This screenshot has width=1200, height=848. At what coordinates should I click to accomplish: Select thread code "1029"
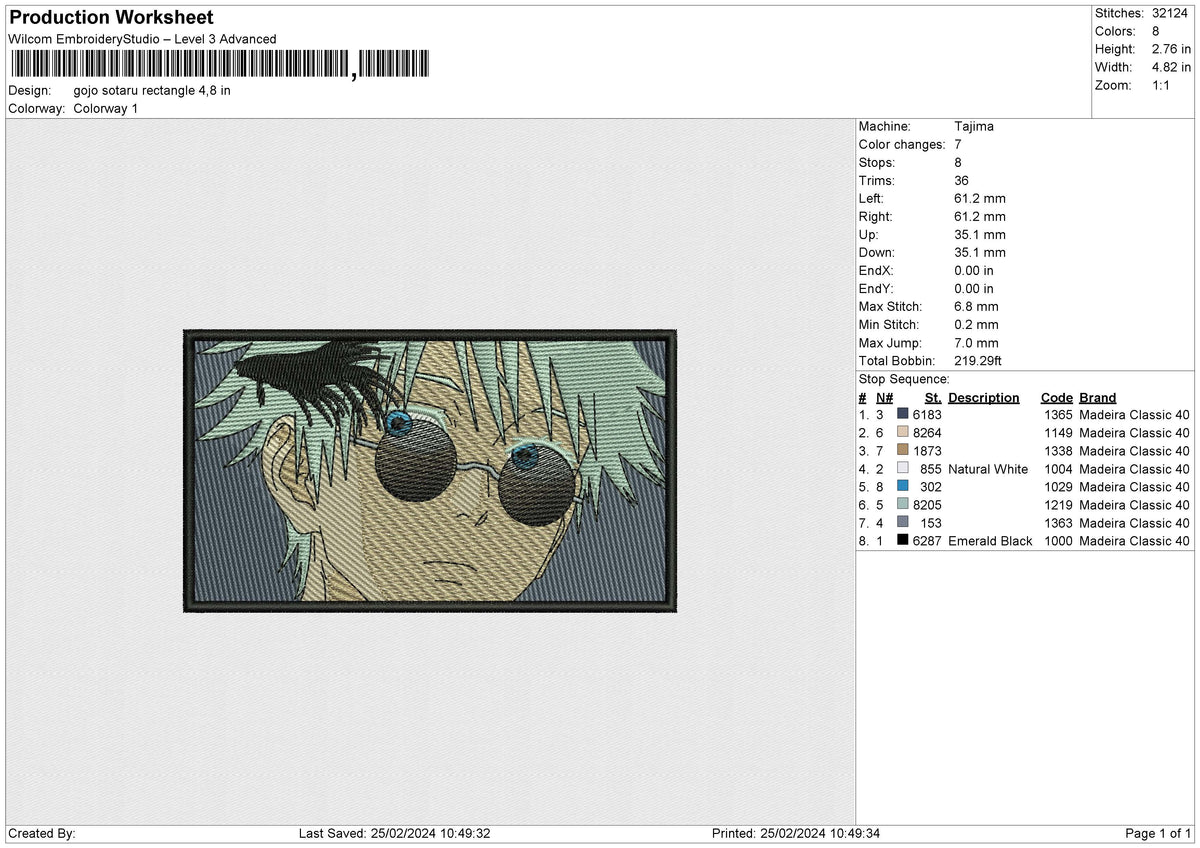click(x=1058, y=487)
